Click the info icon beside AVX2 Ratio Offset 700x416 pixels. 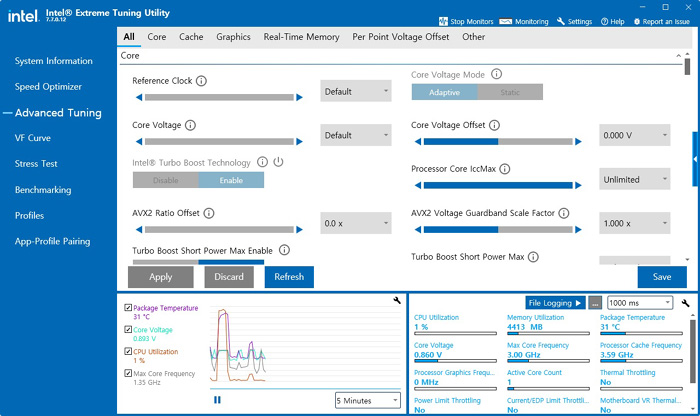tap(209, 213)
